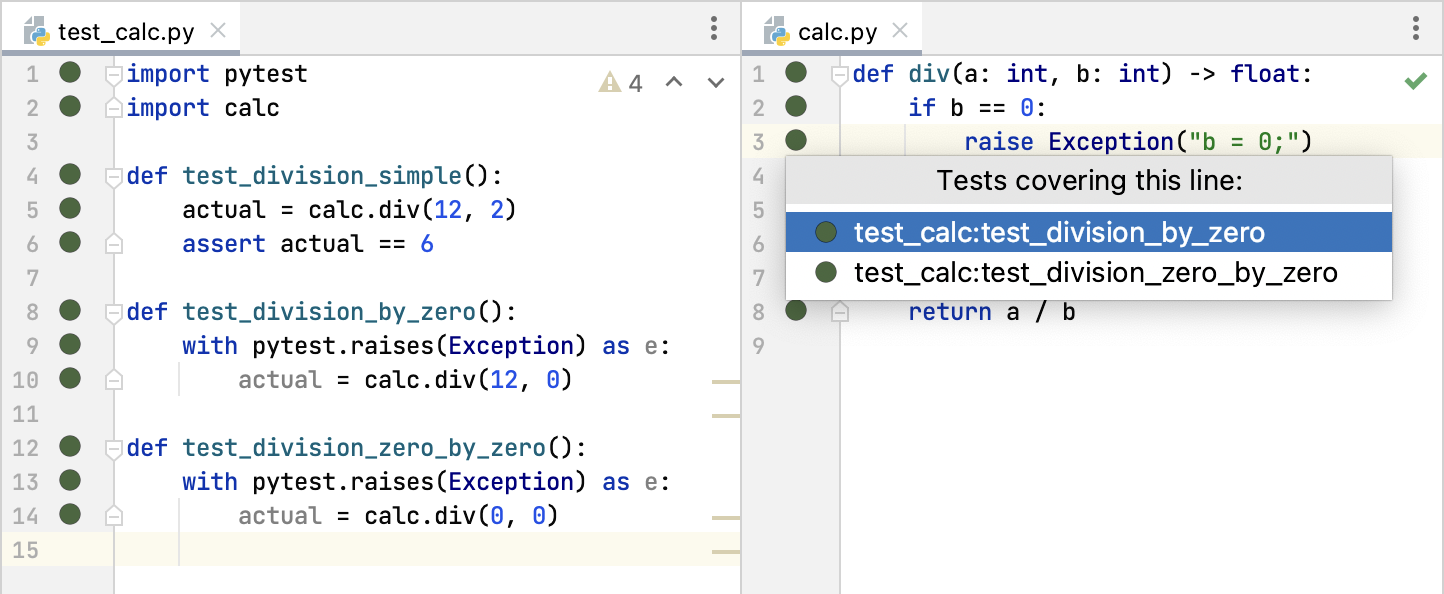Click coverage marker on calc.py line 1
The height and width of the screenshot is (594, 1444).
796,72
